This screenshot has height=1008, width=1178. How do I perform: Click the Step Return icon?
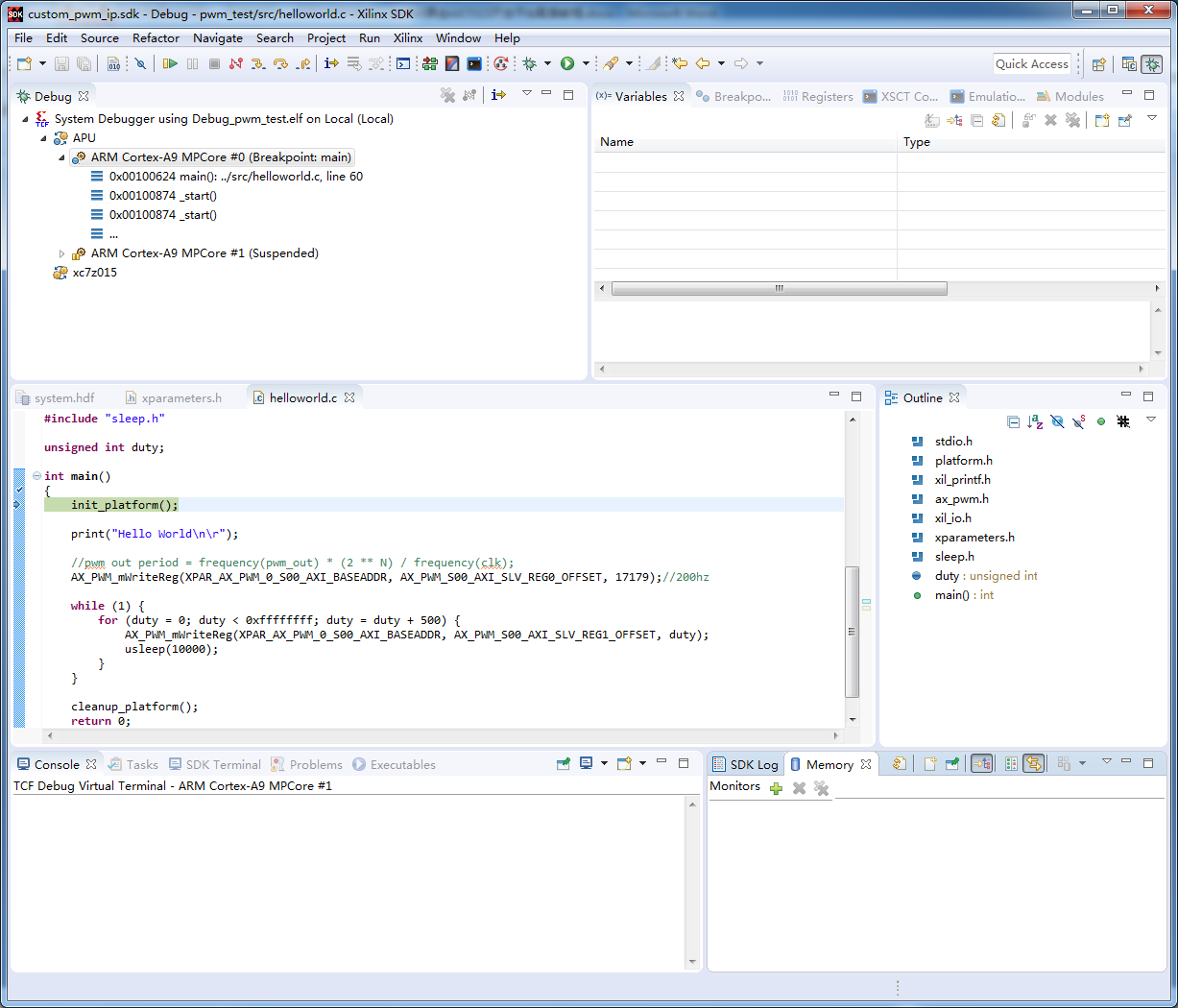[303, 63]
